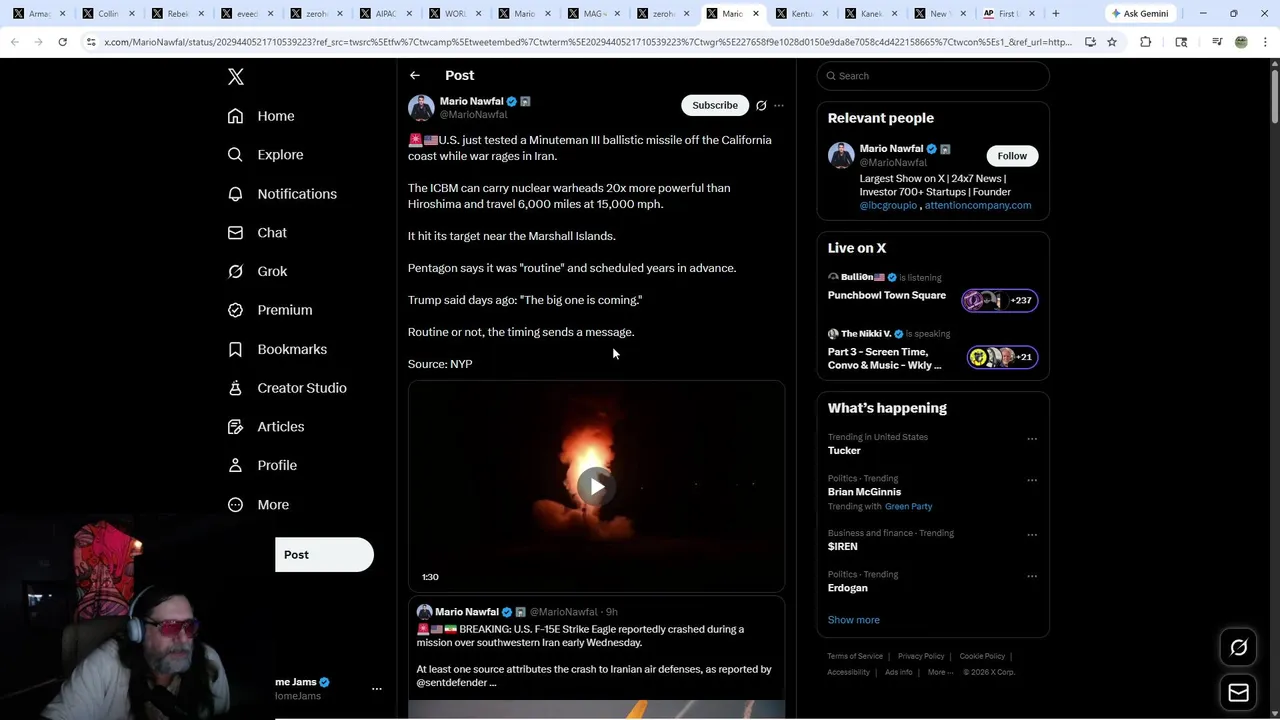Click the Bookmarks icon in sidebar

click(x=235, y=349)
